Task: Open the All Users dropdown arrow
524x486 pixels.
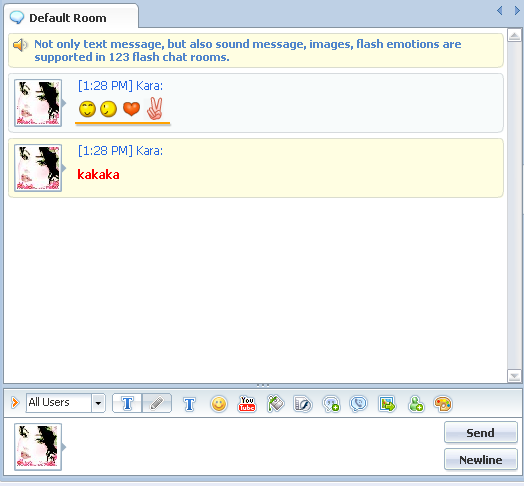Action: (98, 403)
